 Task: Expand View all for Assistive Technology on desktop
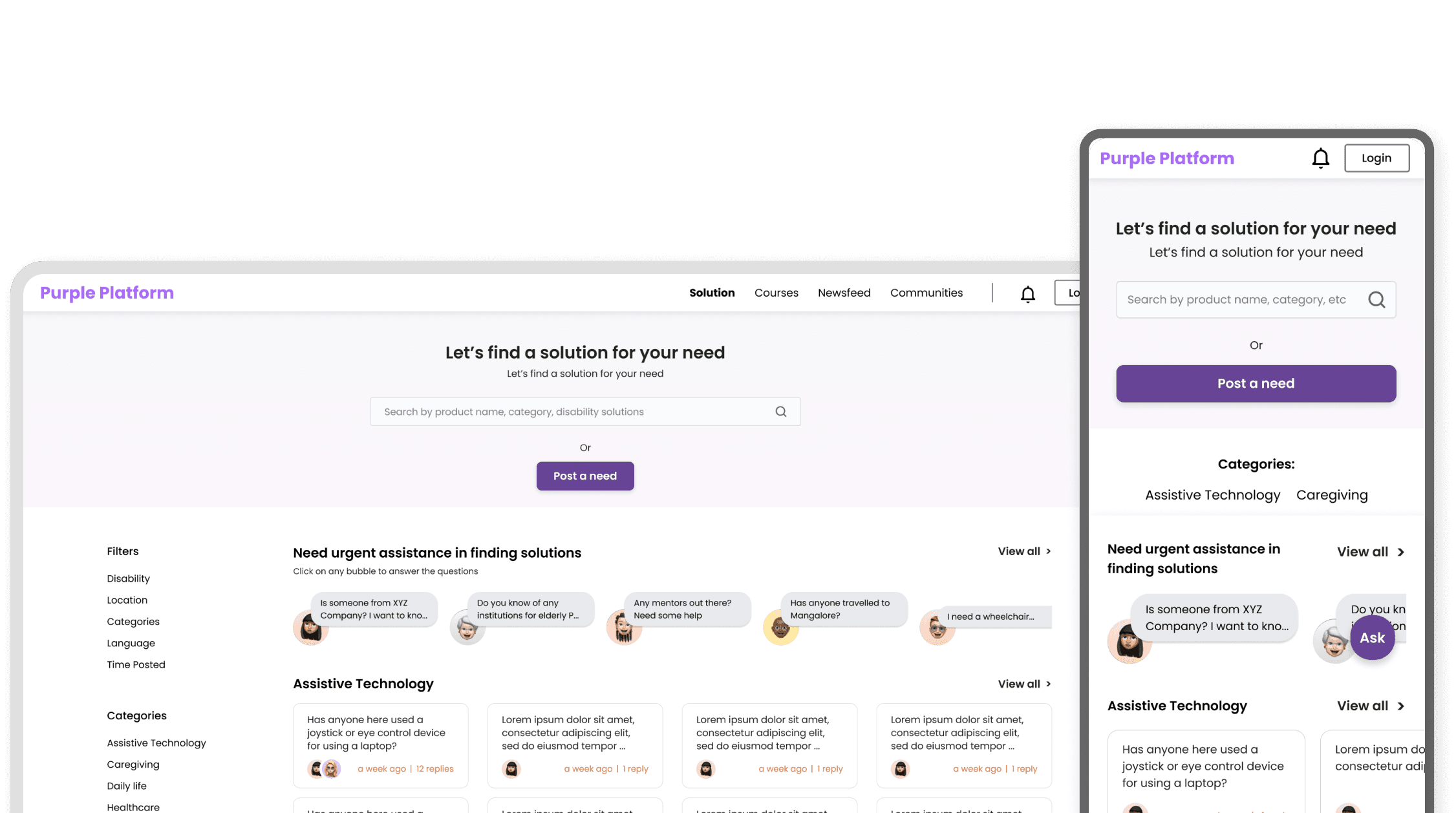1025,684
